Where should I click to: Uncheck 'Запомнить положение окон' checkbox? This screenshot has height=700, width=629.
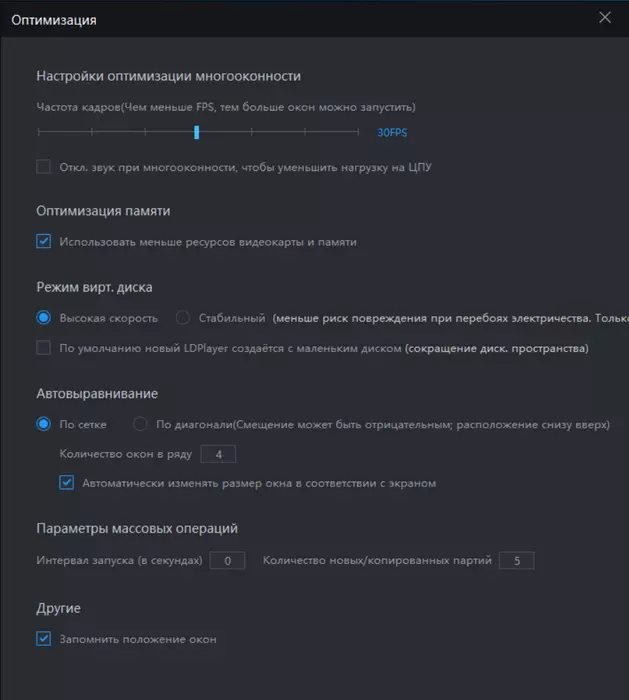coord(44,639)
